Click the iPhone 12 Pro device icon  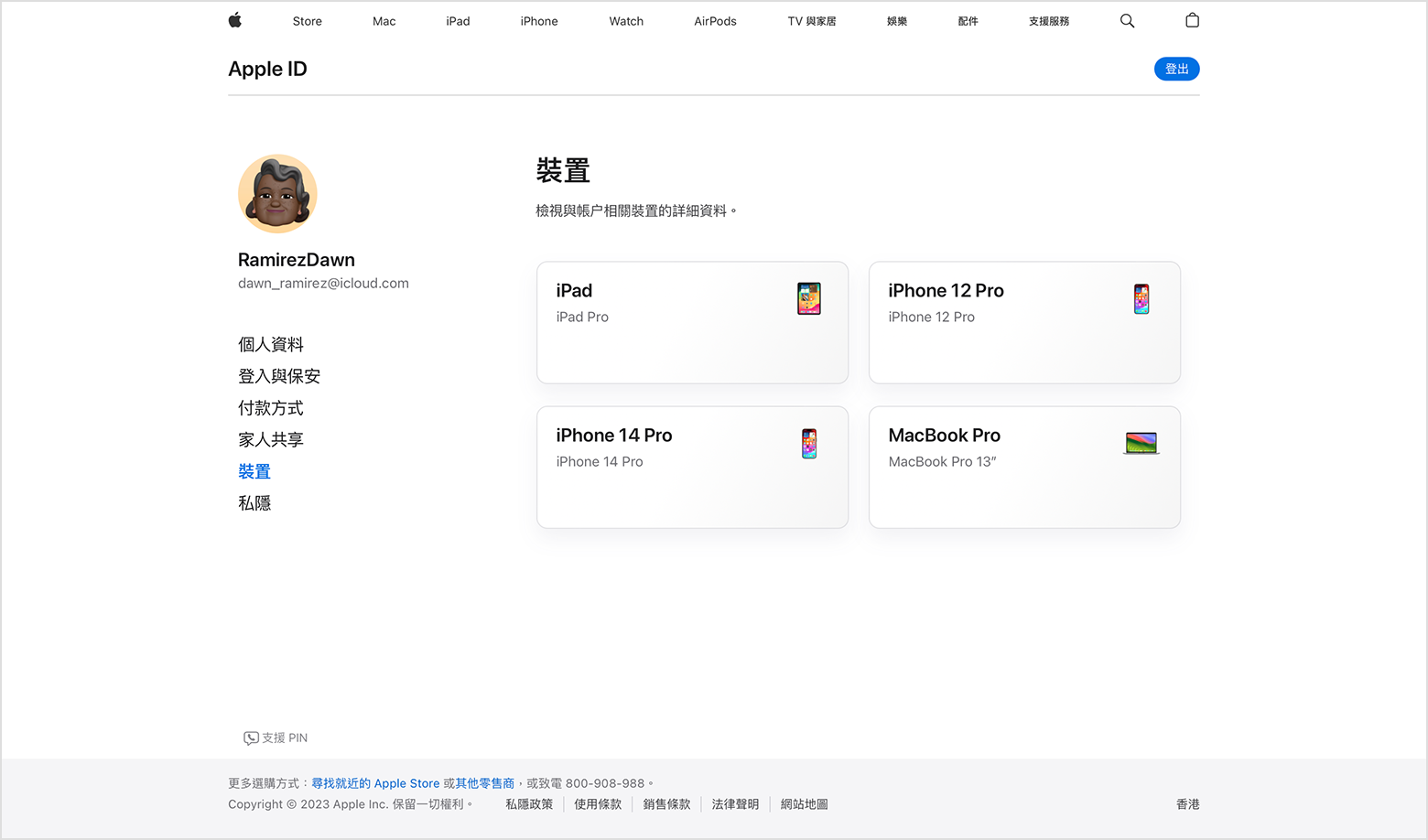[x=1141, y=299]
